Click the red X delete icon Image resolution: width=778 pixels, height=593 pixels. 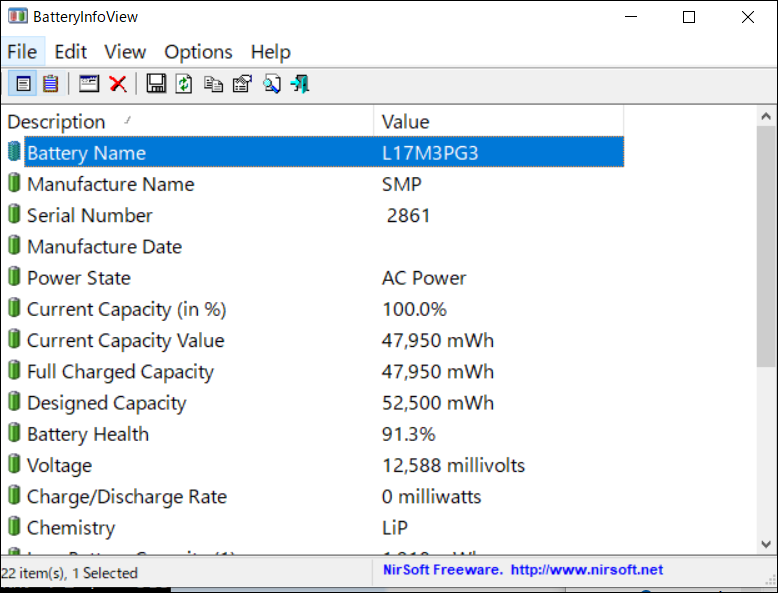(x=118, y=84)
